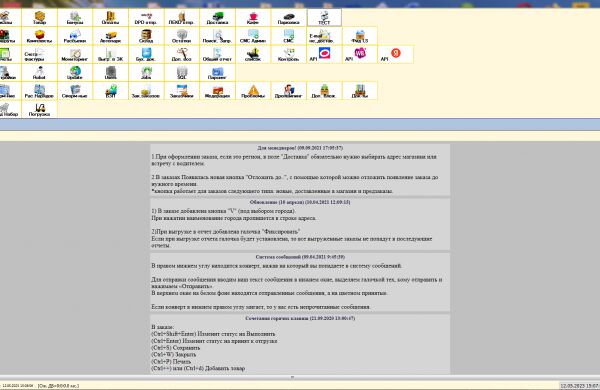Click the (Ctrl+P) Печать hotkey line
Image resolution: width=600 pixels, height=390 pixels.
pos(171,362)
